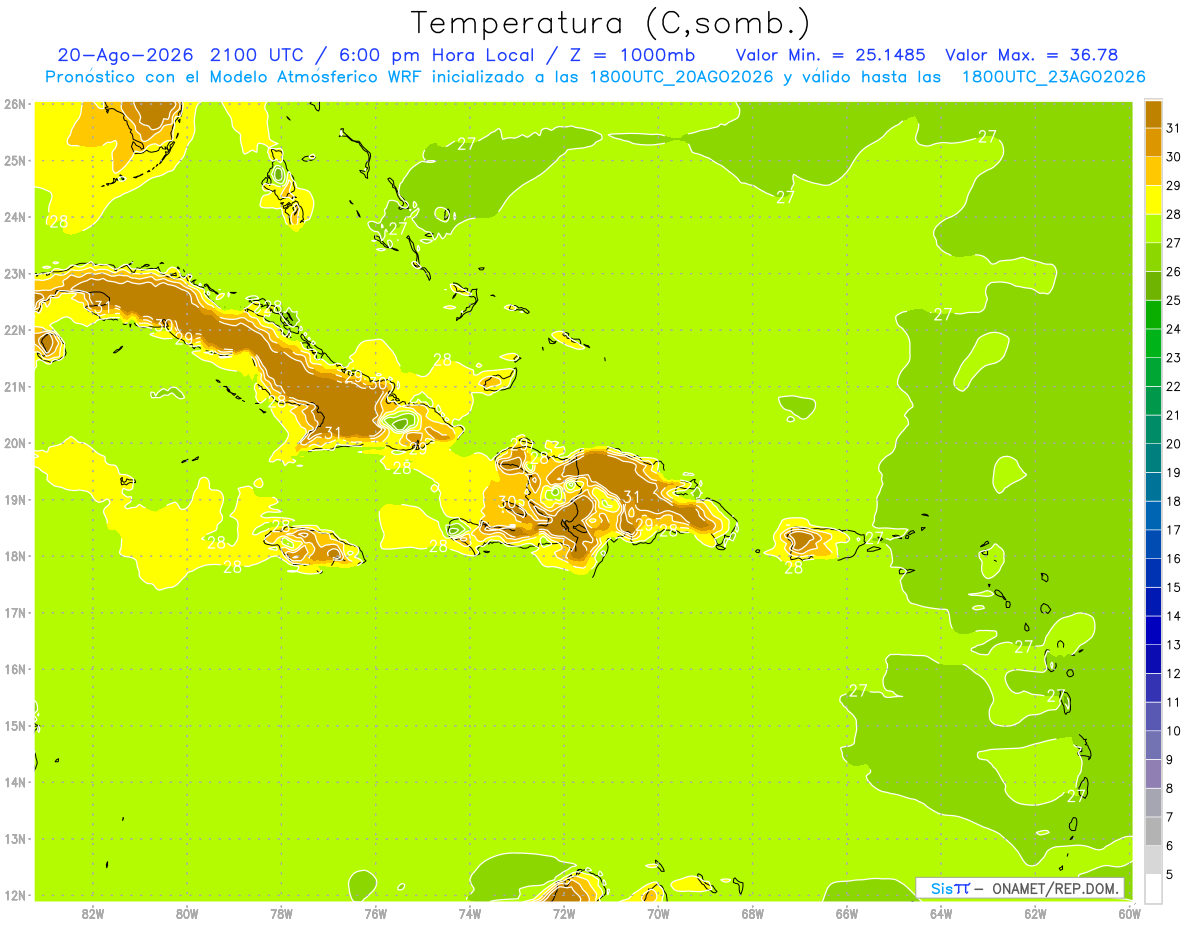
Task: Click the '25N' latitude axis label
Action: point(14,160)
